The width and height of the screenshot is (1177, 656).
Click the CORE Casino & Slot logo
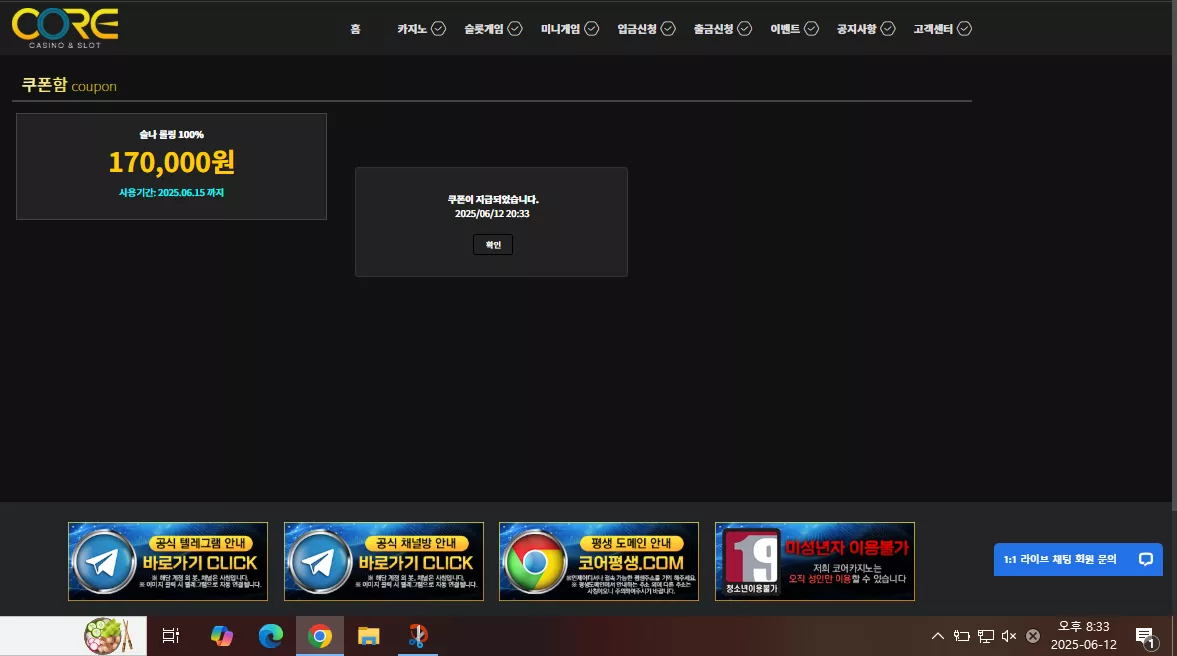click(x=65, y=29)
